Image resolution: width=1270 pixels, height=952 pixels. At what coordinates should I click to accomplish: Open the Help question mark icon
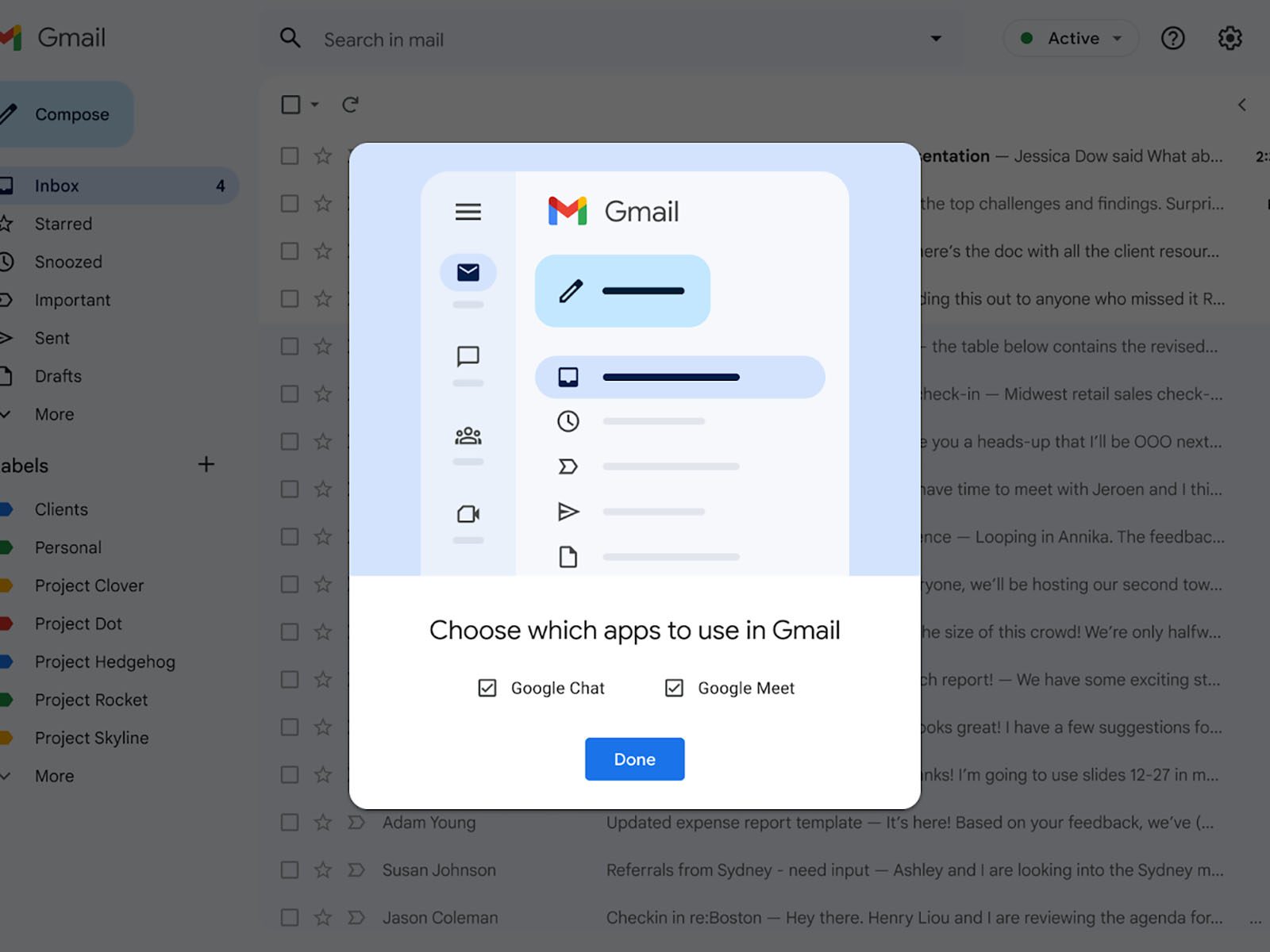click(x=1172, y=38)
